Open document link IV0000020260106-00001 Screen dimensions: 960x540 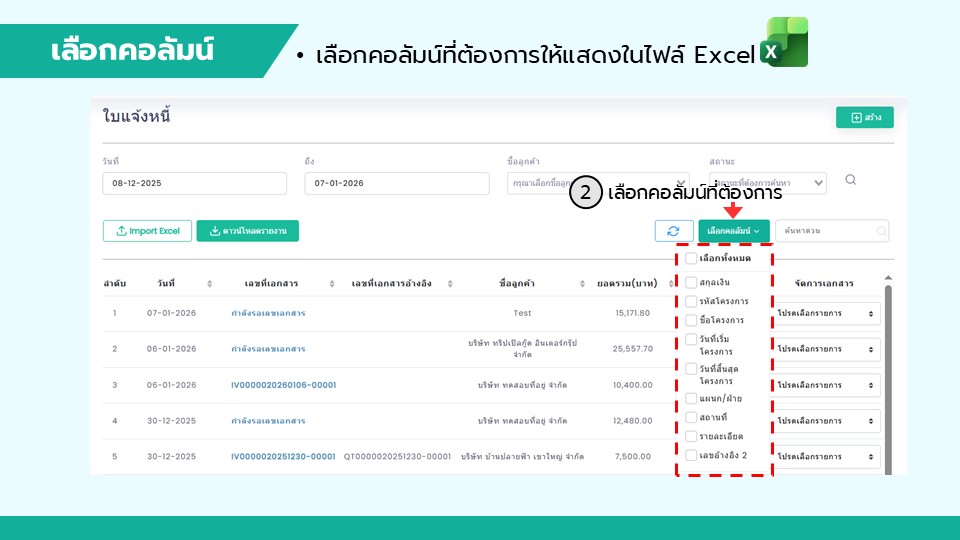pos(283,385)
